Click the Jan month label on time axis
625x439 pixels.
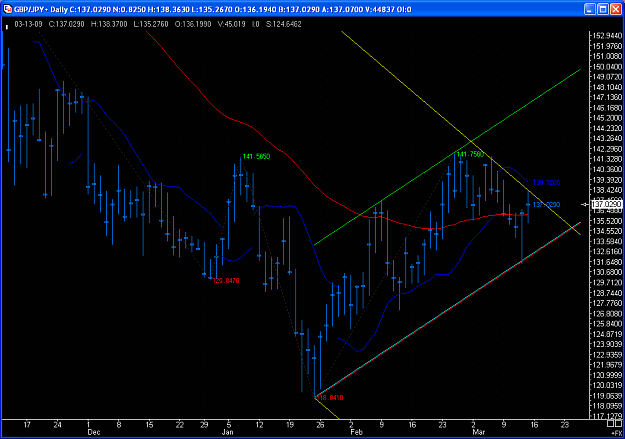pos(227,432)
